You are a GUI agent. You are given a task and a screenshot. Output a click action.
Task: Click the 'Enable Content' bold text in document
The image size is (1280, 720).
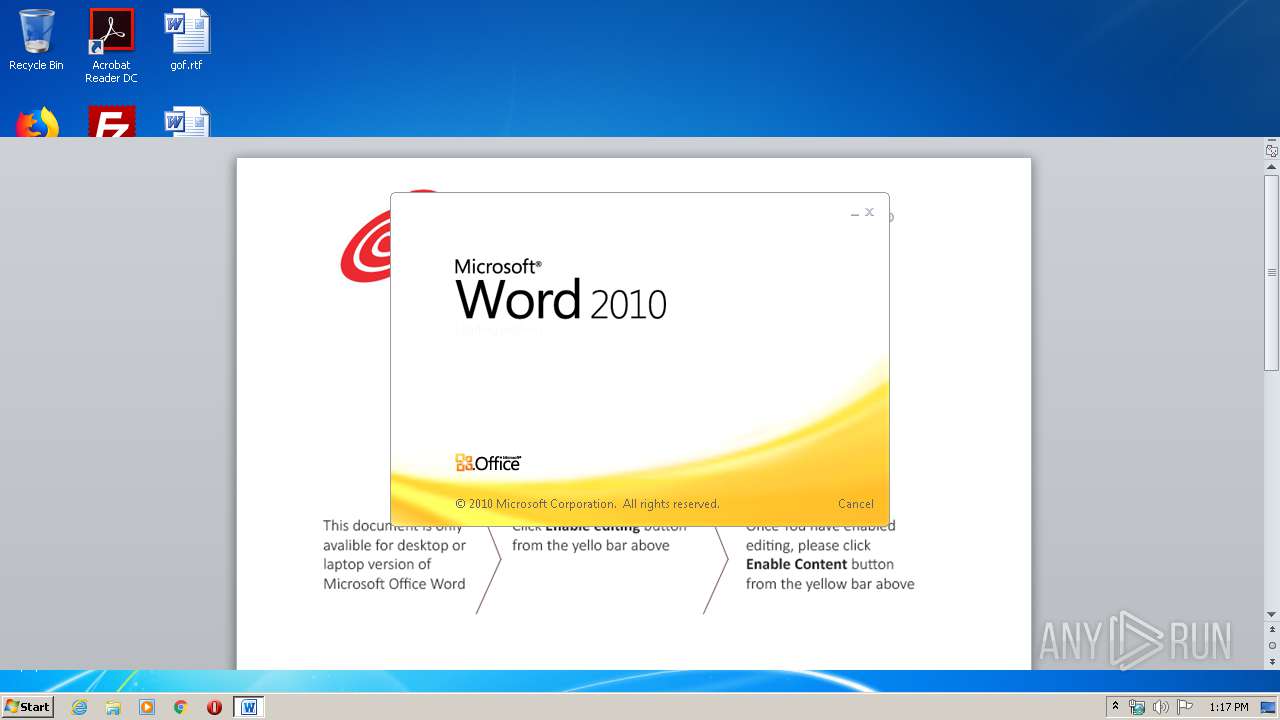pos(796,564)
